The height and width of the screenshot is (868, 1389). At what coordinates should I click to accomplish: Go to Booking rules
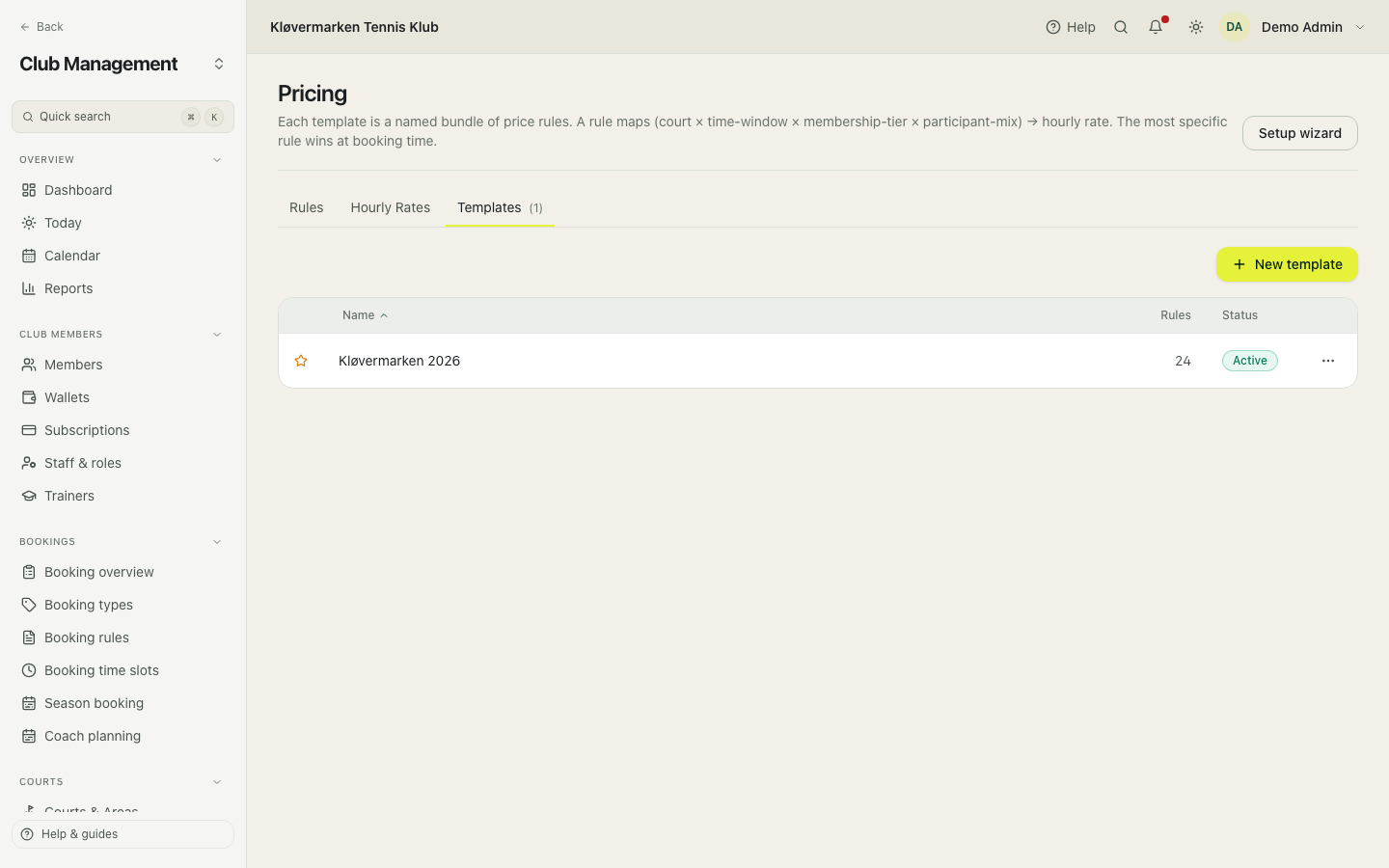point(123,637)
